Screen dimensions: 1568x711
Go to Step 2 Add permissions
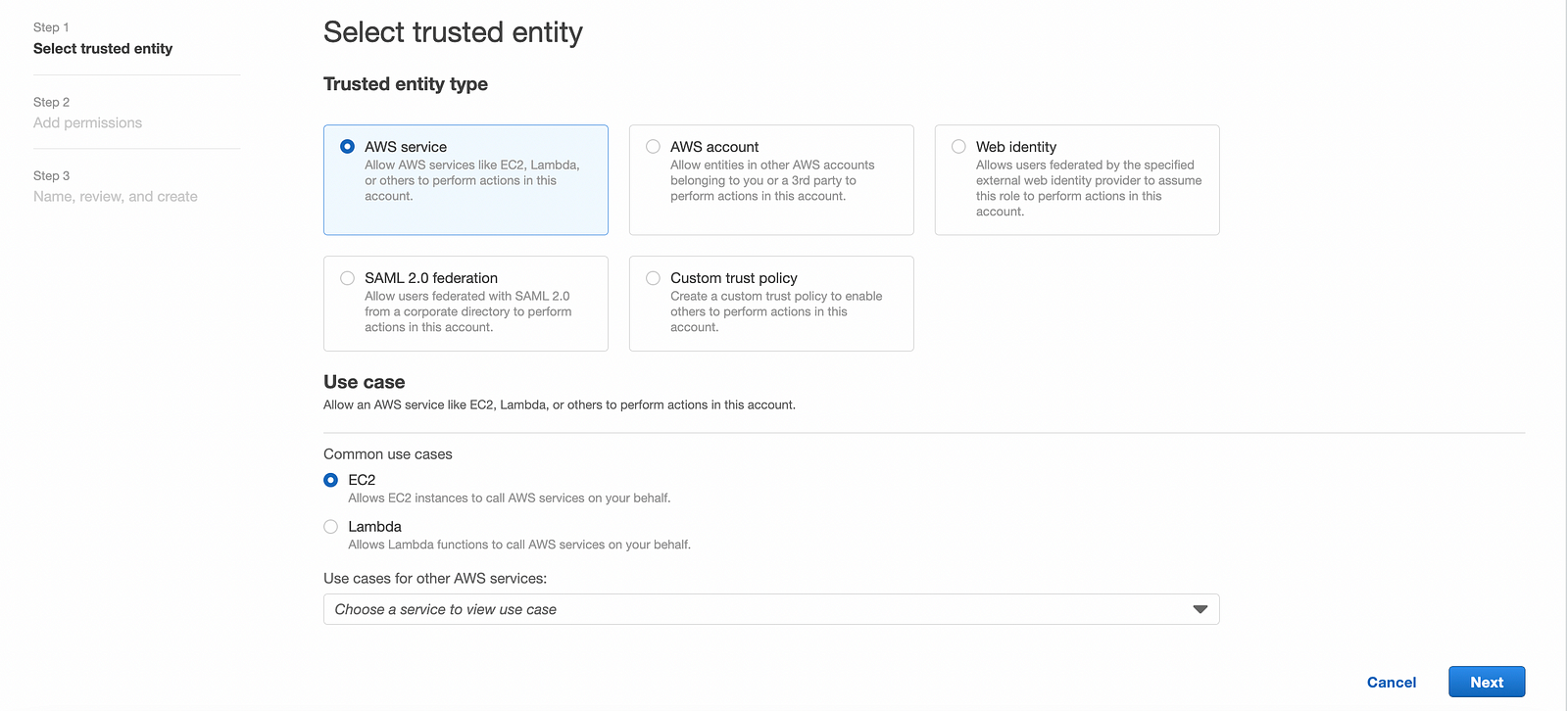pos(87,123)
